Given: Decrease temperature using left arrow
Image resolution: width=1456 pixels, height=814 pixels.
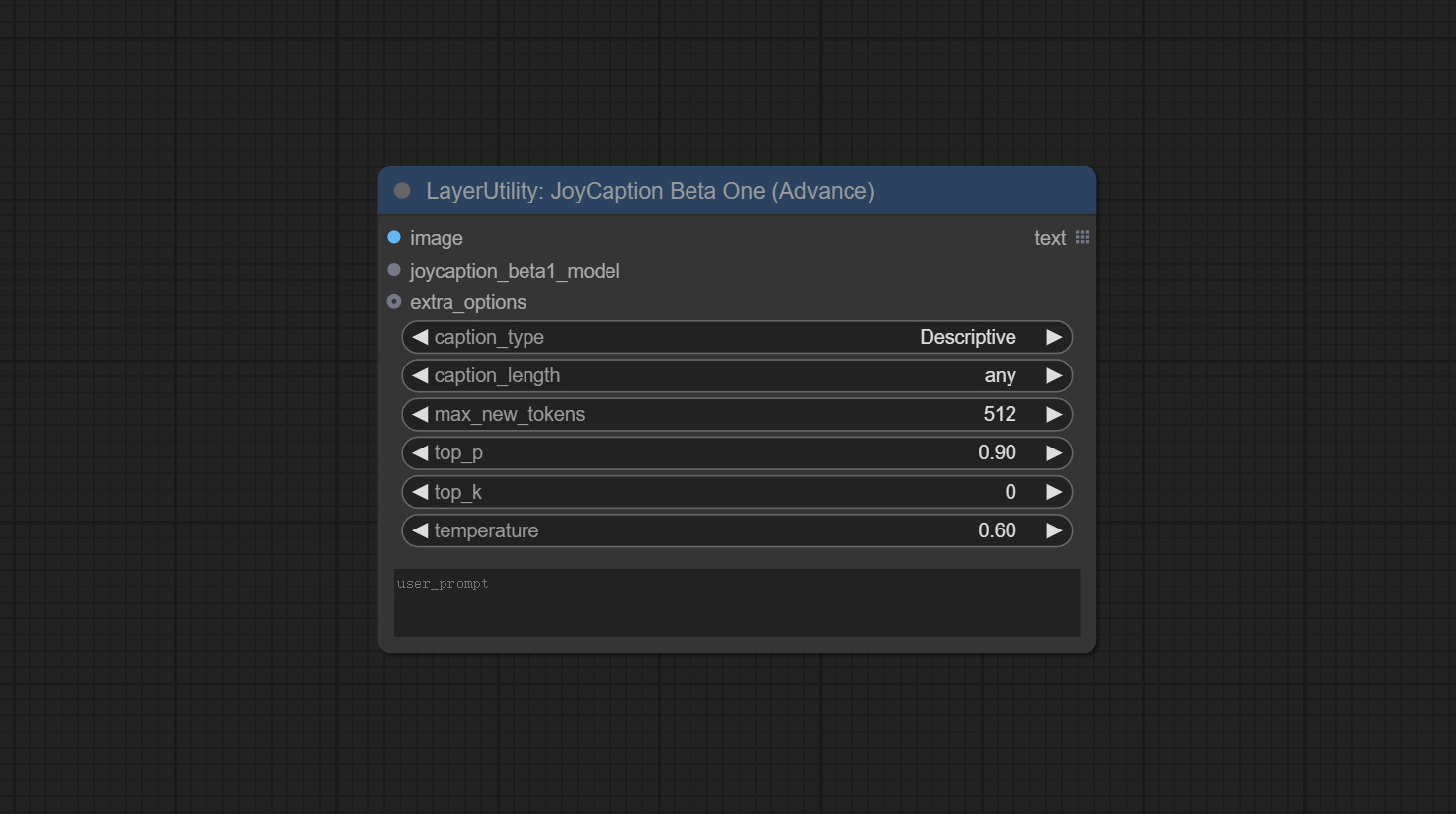Looking at the screenshot, I should (420, 530).
